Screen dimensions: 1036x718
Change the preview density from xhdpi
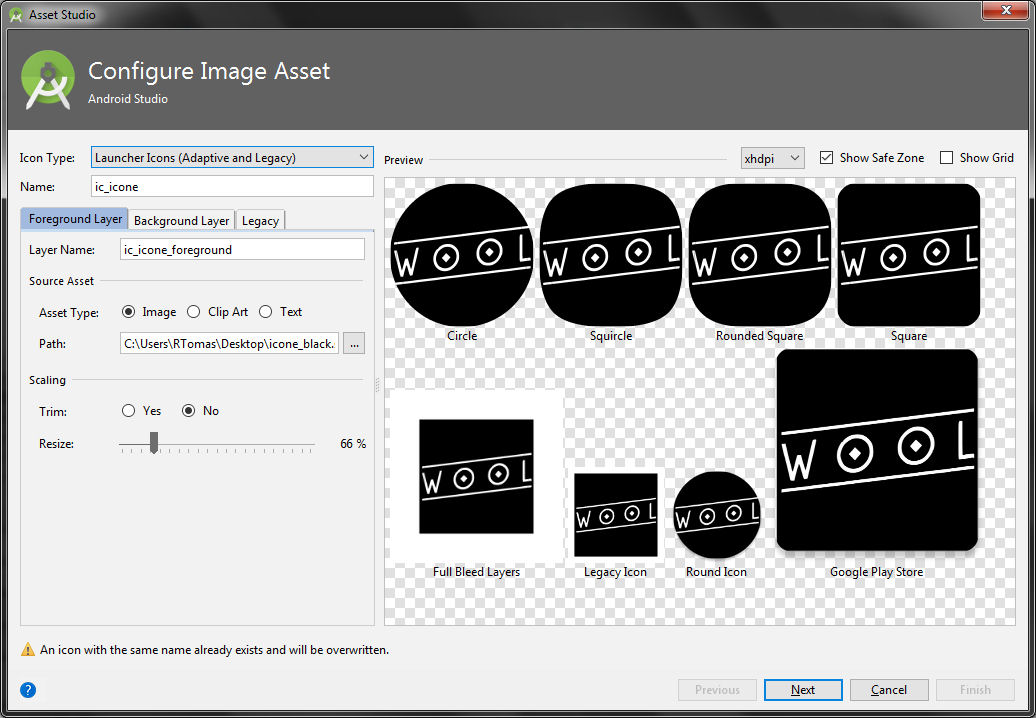click(772, 157)
